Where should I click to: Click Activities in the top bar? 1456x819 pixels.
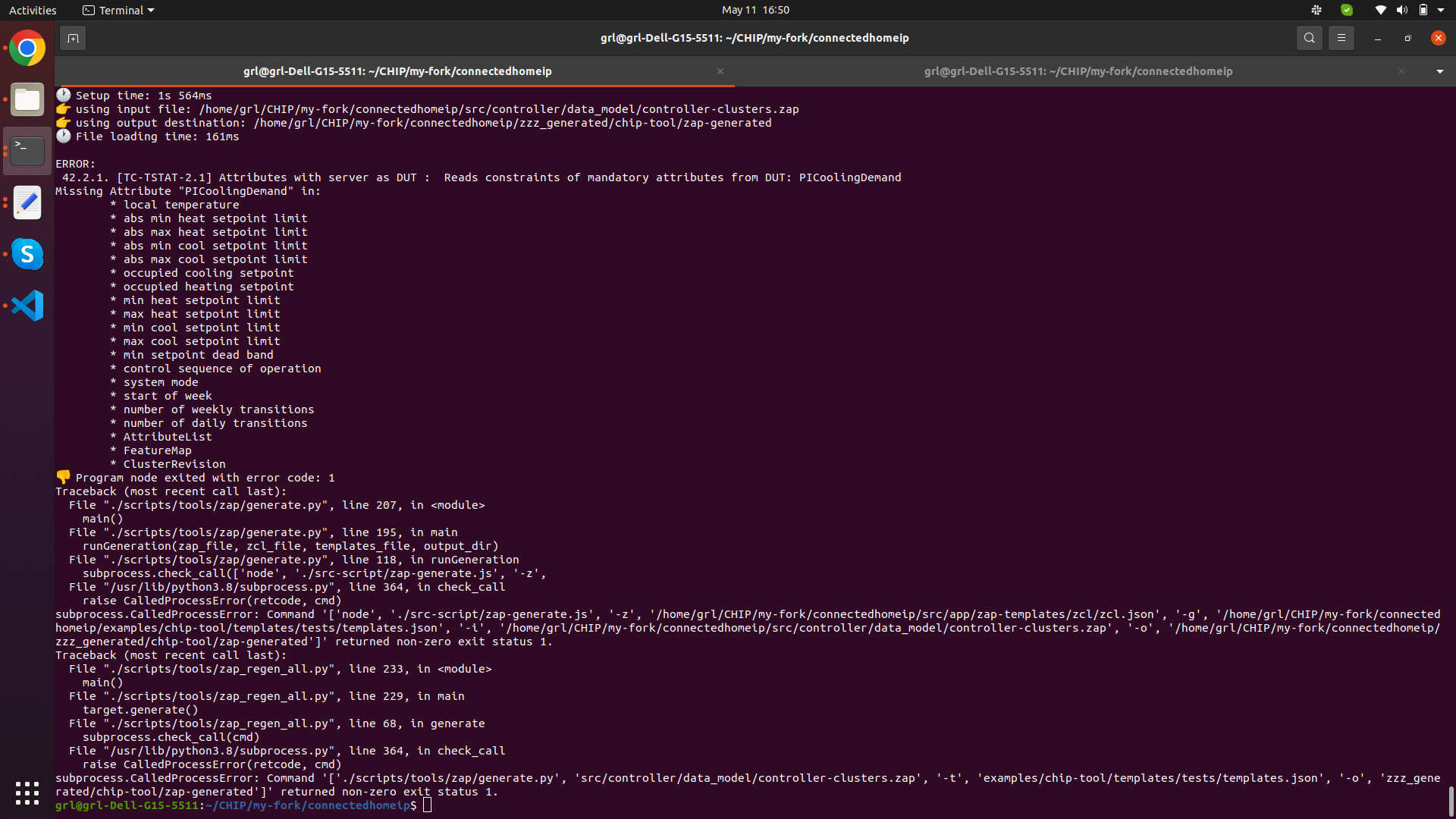point(33,10)
